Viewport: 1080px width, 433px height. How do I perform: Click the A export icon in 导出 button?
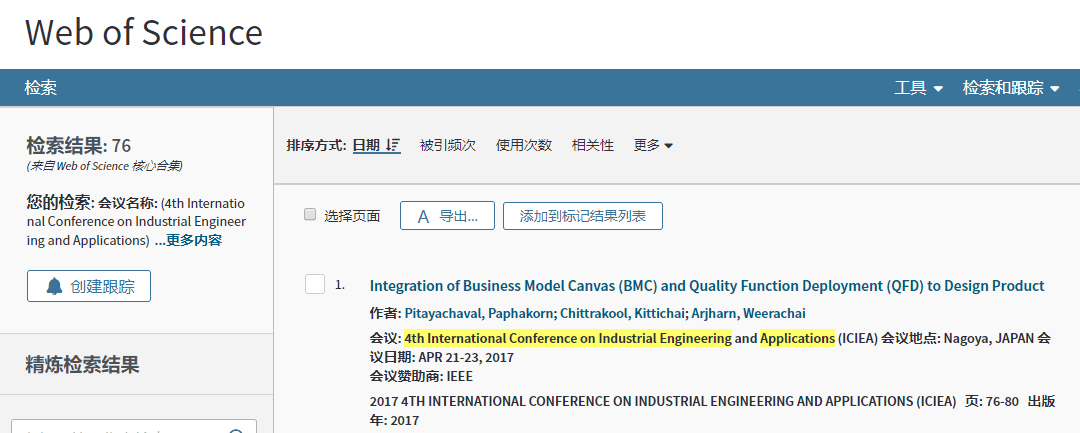click(x=424, y=216)
